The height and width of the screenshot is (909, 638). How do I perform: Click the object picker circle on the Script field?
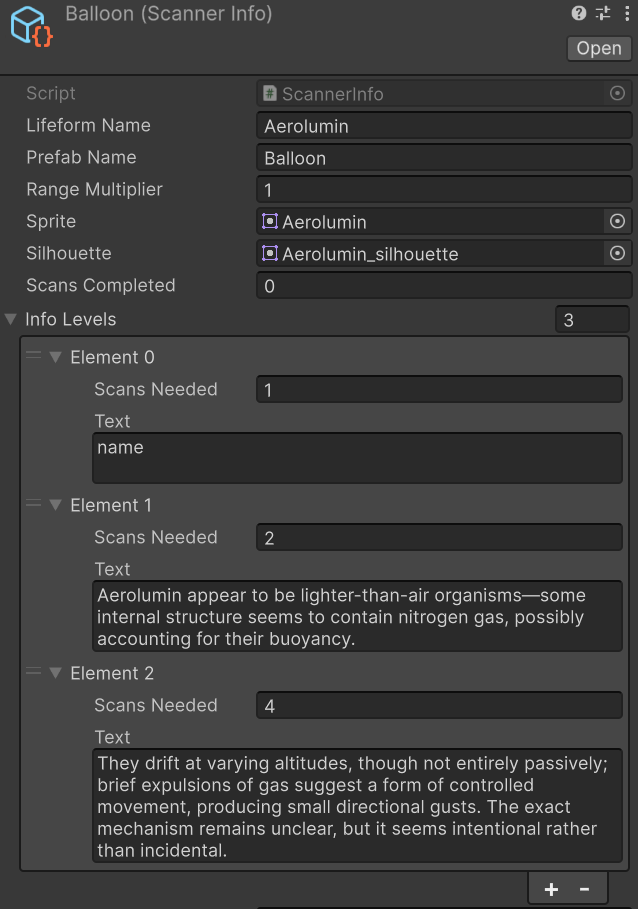point(618,93)
